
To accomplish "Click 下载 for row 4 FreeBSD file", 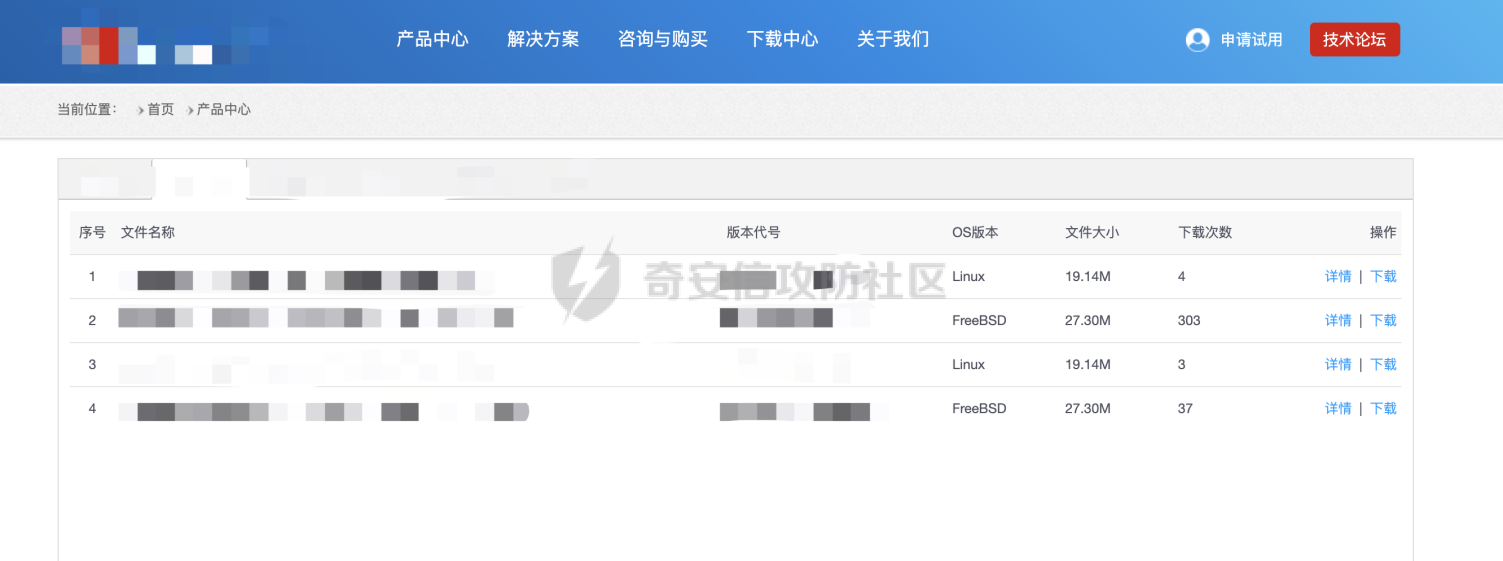I will [1383, 408].
